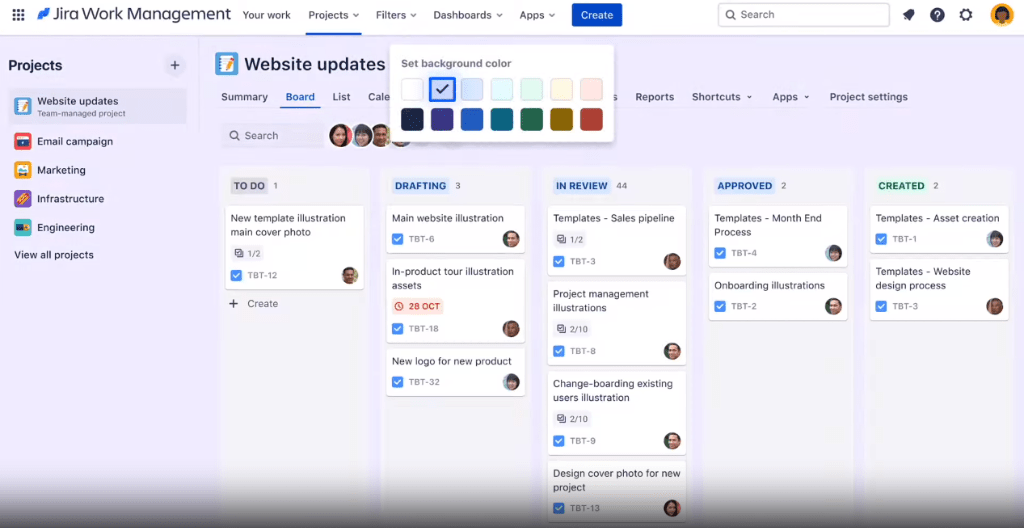Expand the Apps dropdown in top navigation
Viewport: 1024px width, 528px height.
(537, 15)
